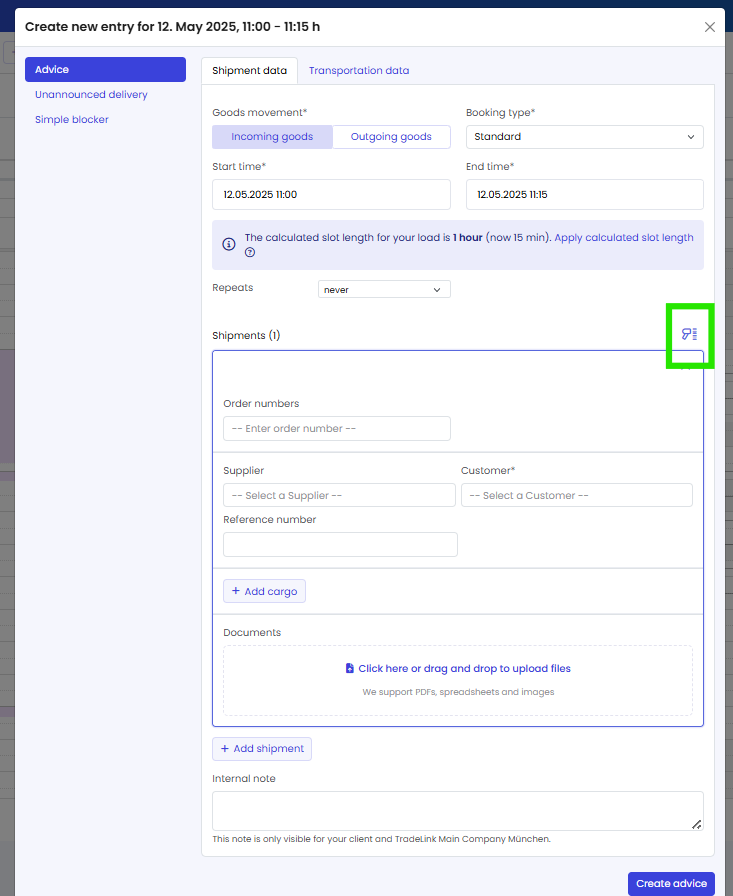Click the Enter order number field
The height and width of the screenshot is (896, 733).
tap(336, 428)
